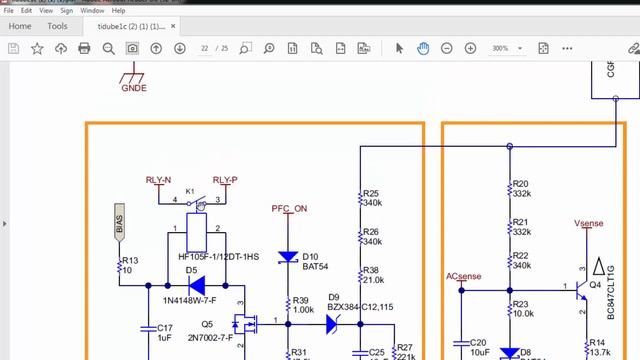
Task: Switch to the Tools tab
Action: click(x=57, y=26)
